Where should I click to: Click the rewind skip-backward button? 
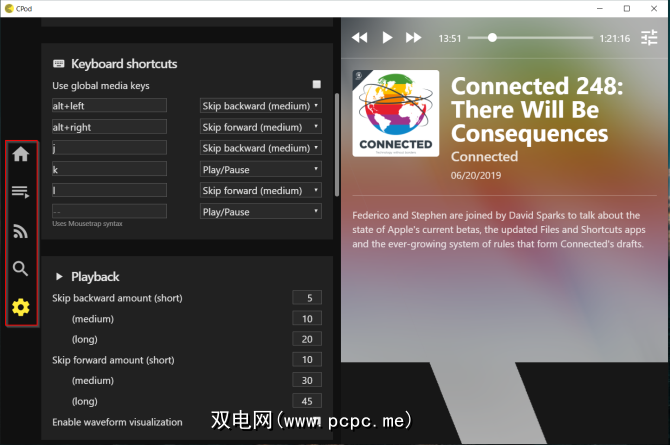tap(360, 38)
